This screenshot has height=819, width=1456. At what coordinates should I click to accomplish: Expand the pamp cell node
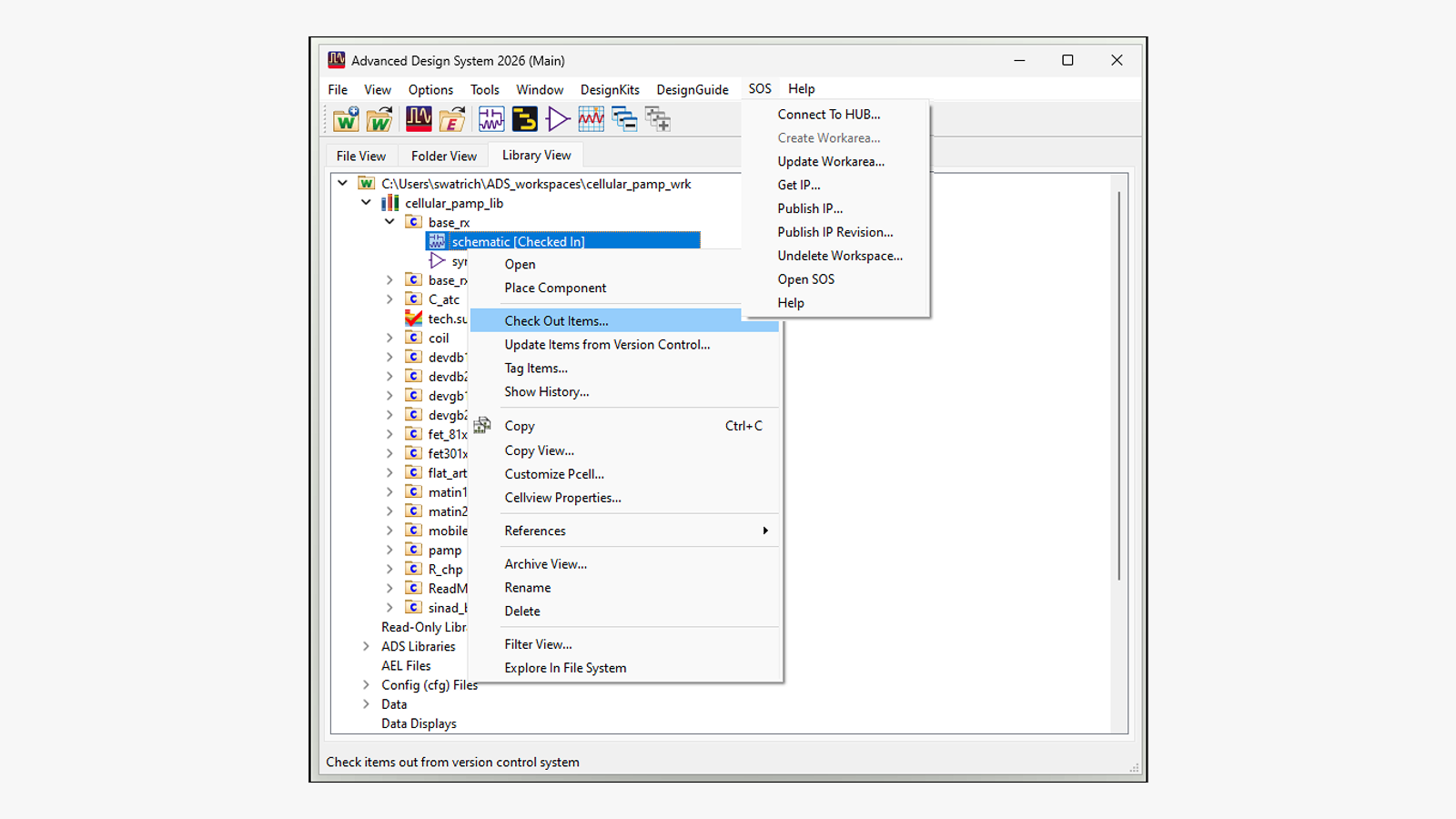click(389, 550)
